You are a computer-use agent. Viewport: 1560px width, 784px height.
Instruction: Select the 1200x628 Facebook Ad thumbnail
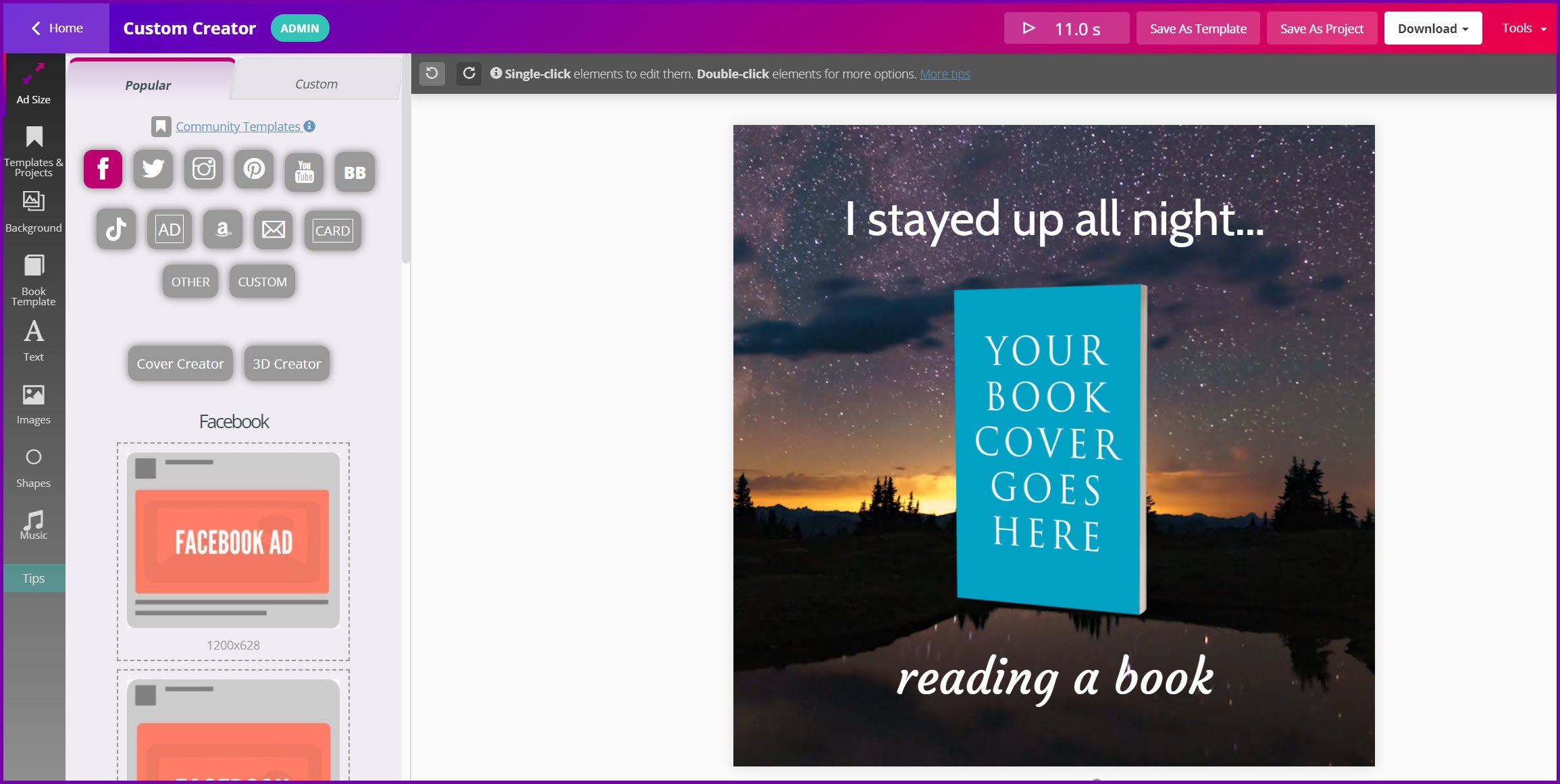pyautogui.click(x=233, y=540)
